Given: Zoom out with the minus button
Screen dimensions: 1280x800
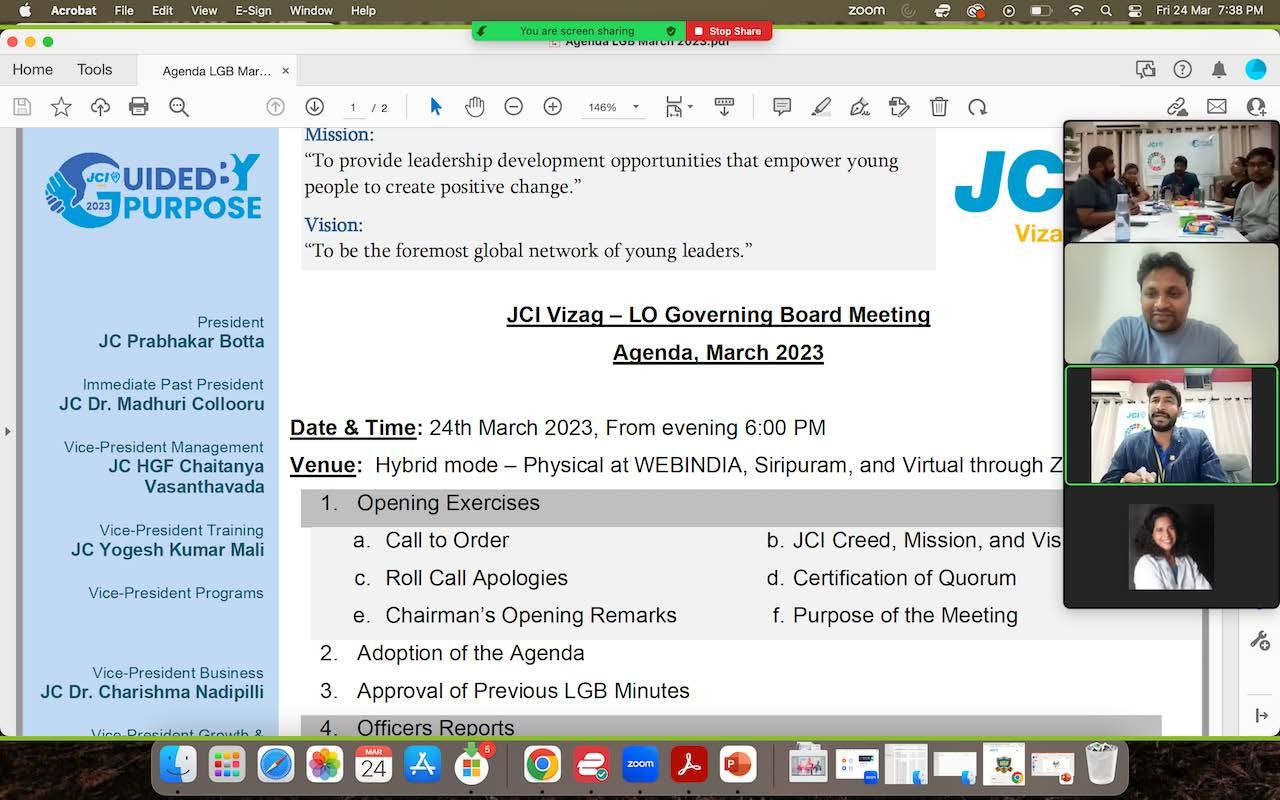Looking at the screenshot, I should pyautogui.click(x=513, y=107).
